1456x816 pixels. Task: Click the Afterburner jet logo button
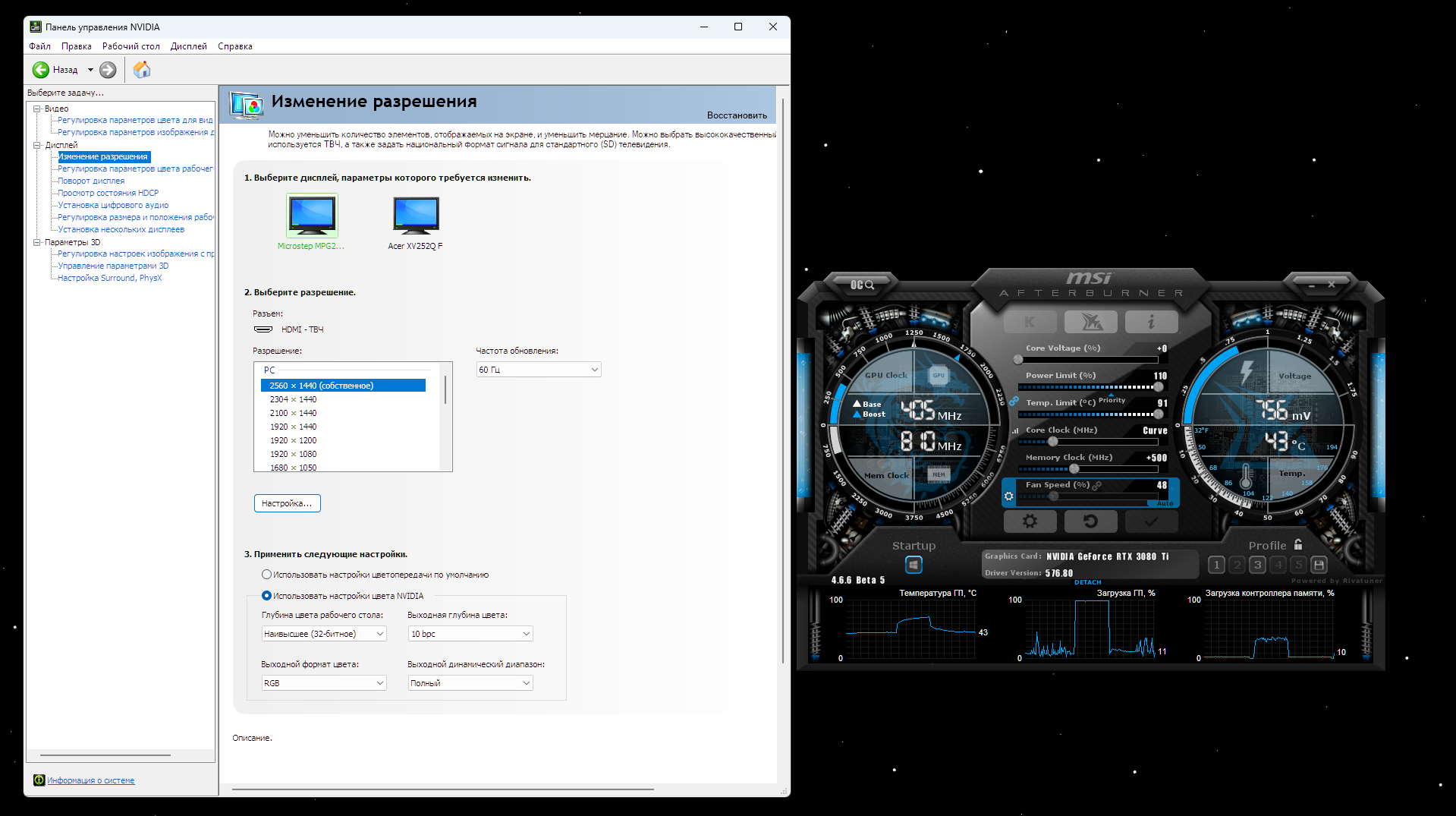(1090, 322)
